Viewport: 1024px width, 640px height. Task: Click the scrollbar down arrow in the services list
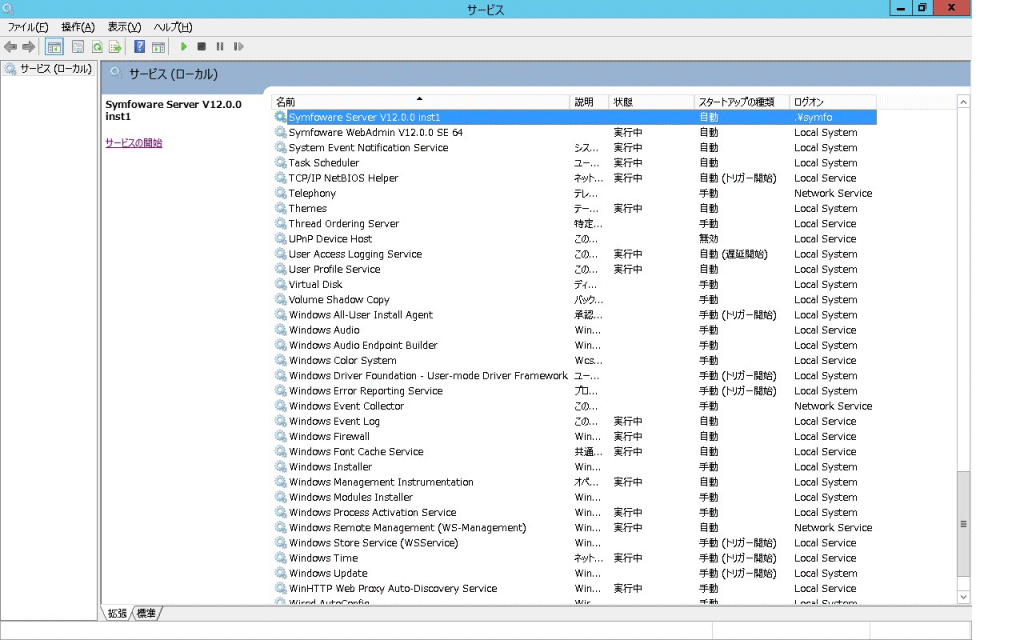tap(963, 597)
